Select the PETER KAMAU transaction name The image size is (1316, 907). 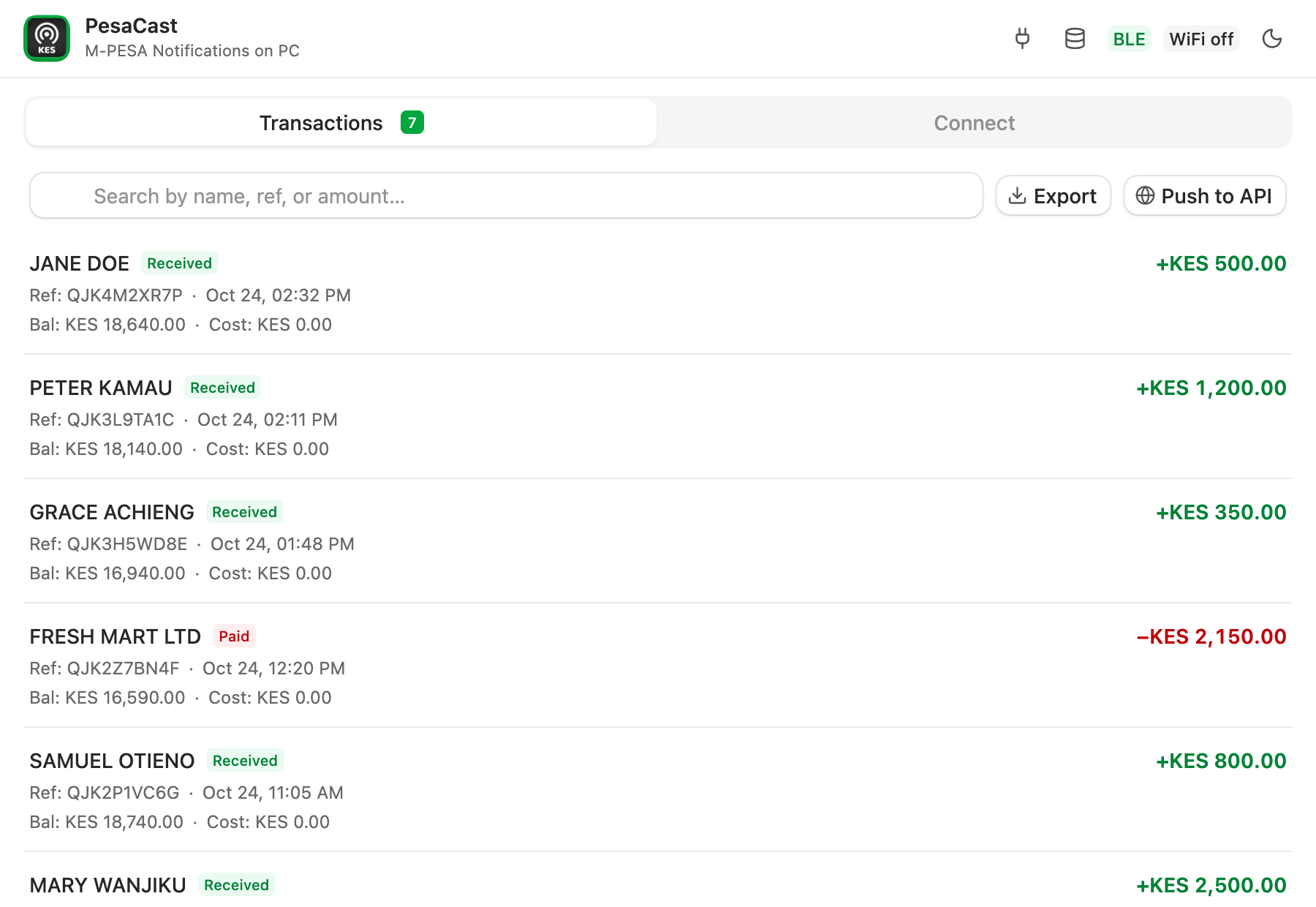coord(101,388)
